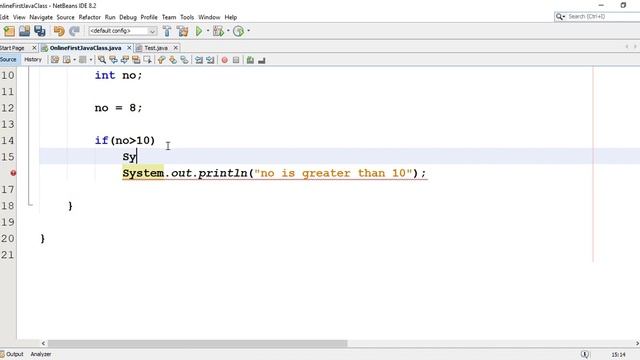Click the New Project icon
The height and width of the screenshot is (360, 640).
click(x=9, y=31)
